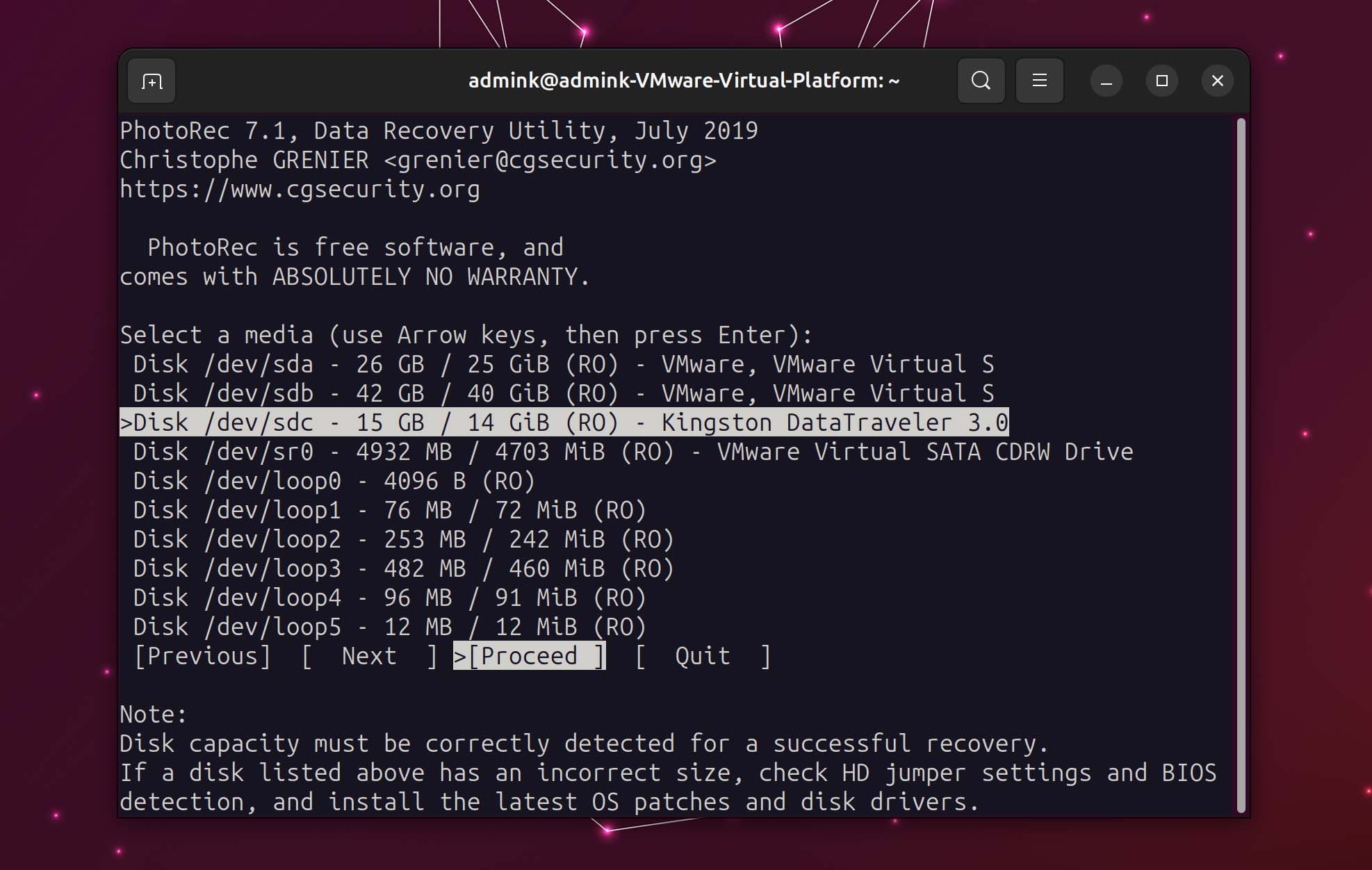
Task: Select the Kingston DataTraveler /dev/sdc disk
Action: (x=564, y=422)
